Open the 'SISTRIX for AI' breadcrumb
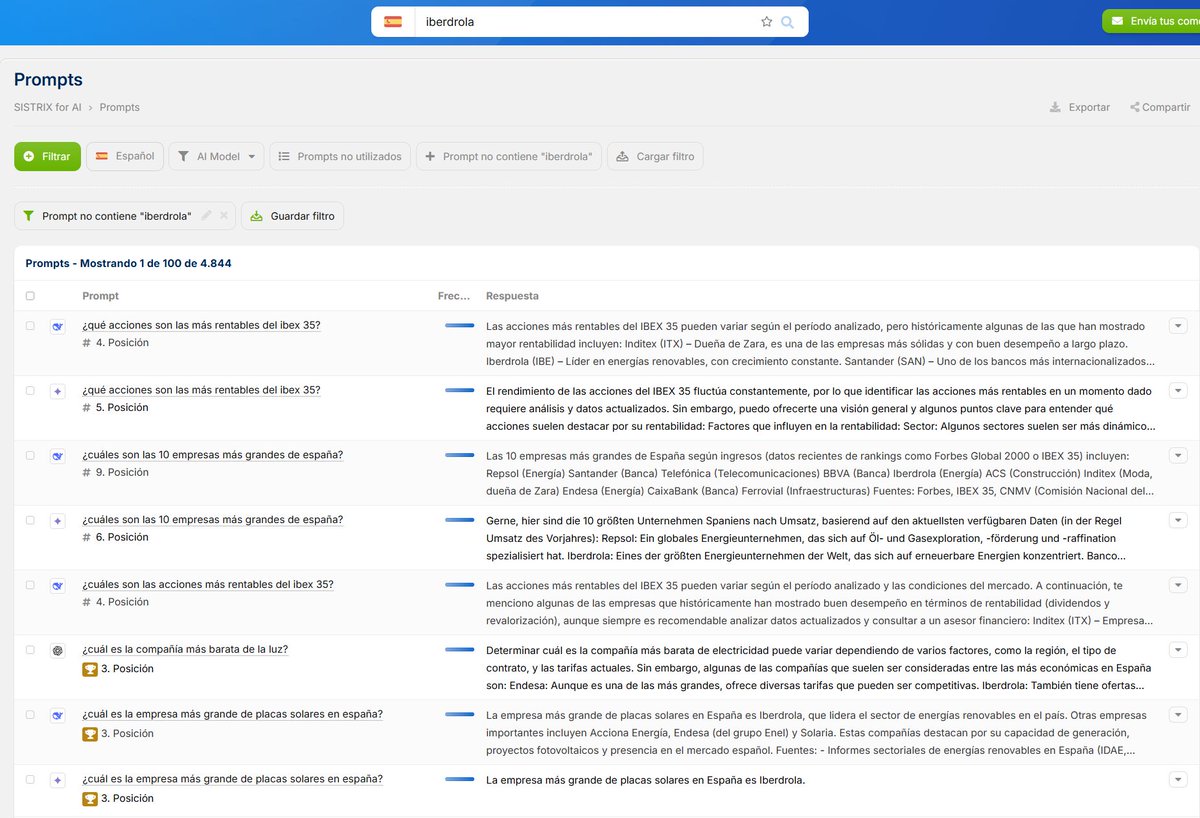The width and height of the screenshot is (1200, 818). click(48, 107)
